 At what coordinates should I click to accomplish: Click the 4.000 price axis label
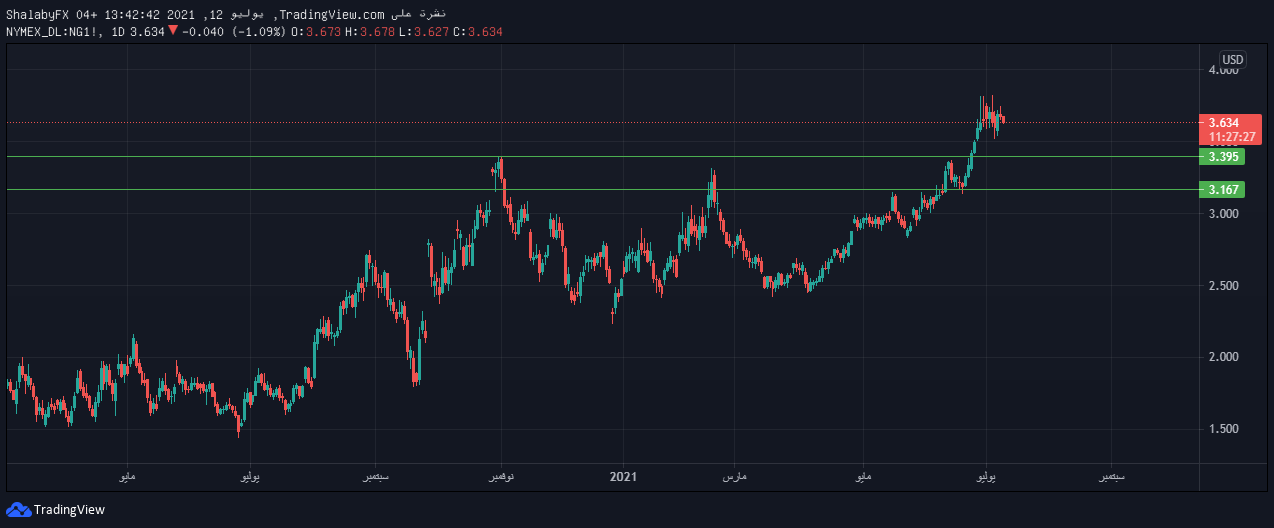[x=1224, y=70]
